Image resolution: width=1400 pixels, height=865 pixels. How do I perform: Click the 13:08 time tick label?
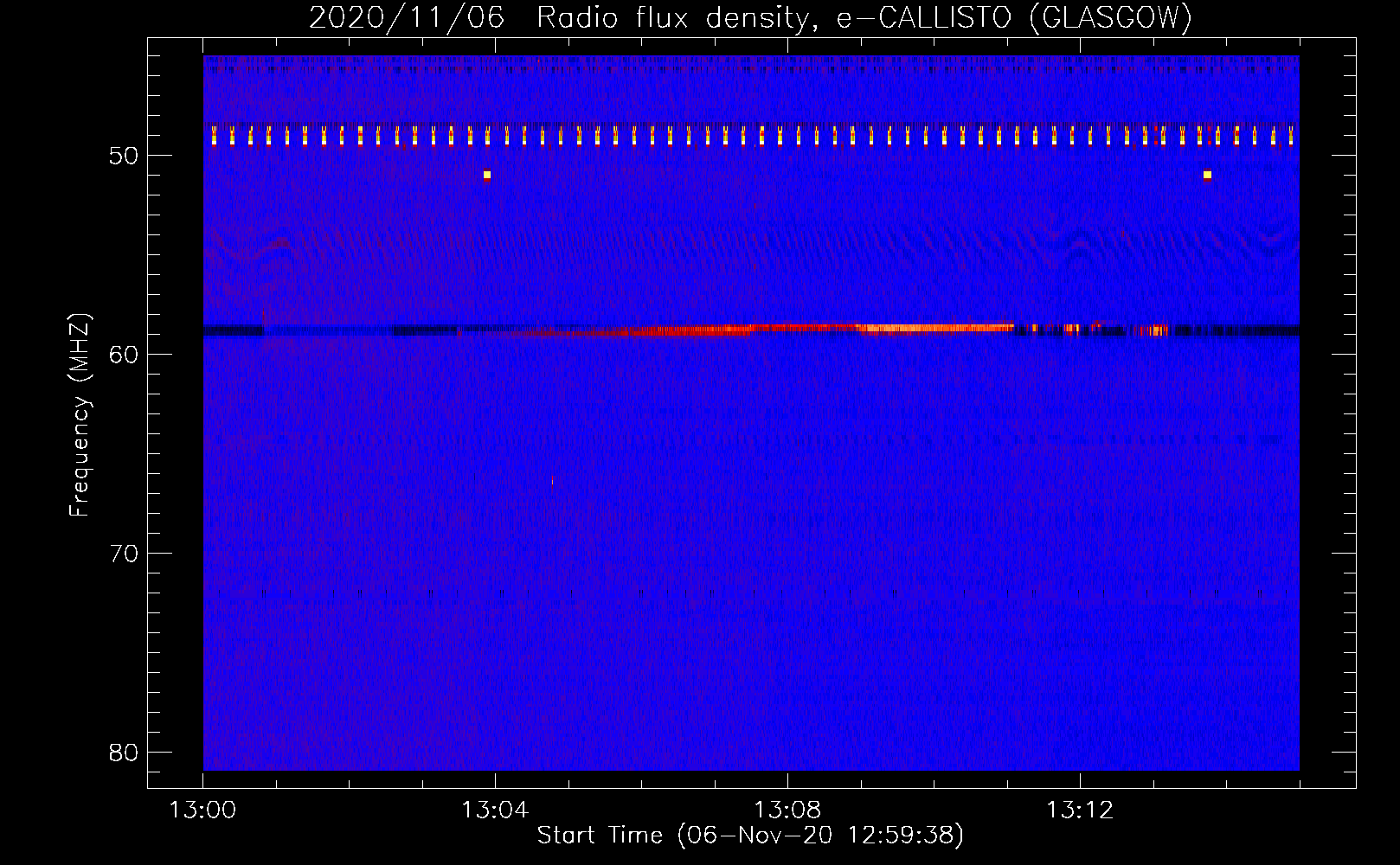coord(787,811)
